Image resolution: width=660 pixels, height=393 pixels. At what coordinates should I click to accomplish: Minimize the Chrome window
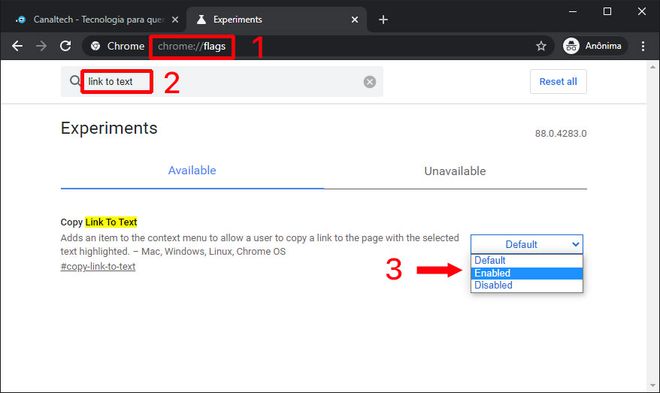(573, 12)
